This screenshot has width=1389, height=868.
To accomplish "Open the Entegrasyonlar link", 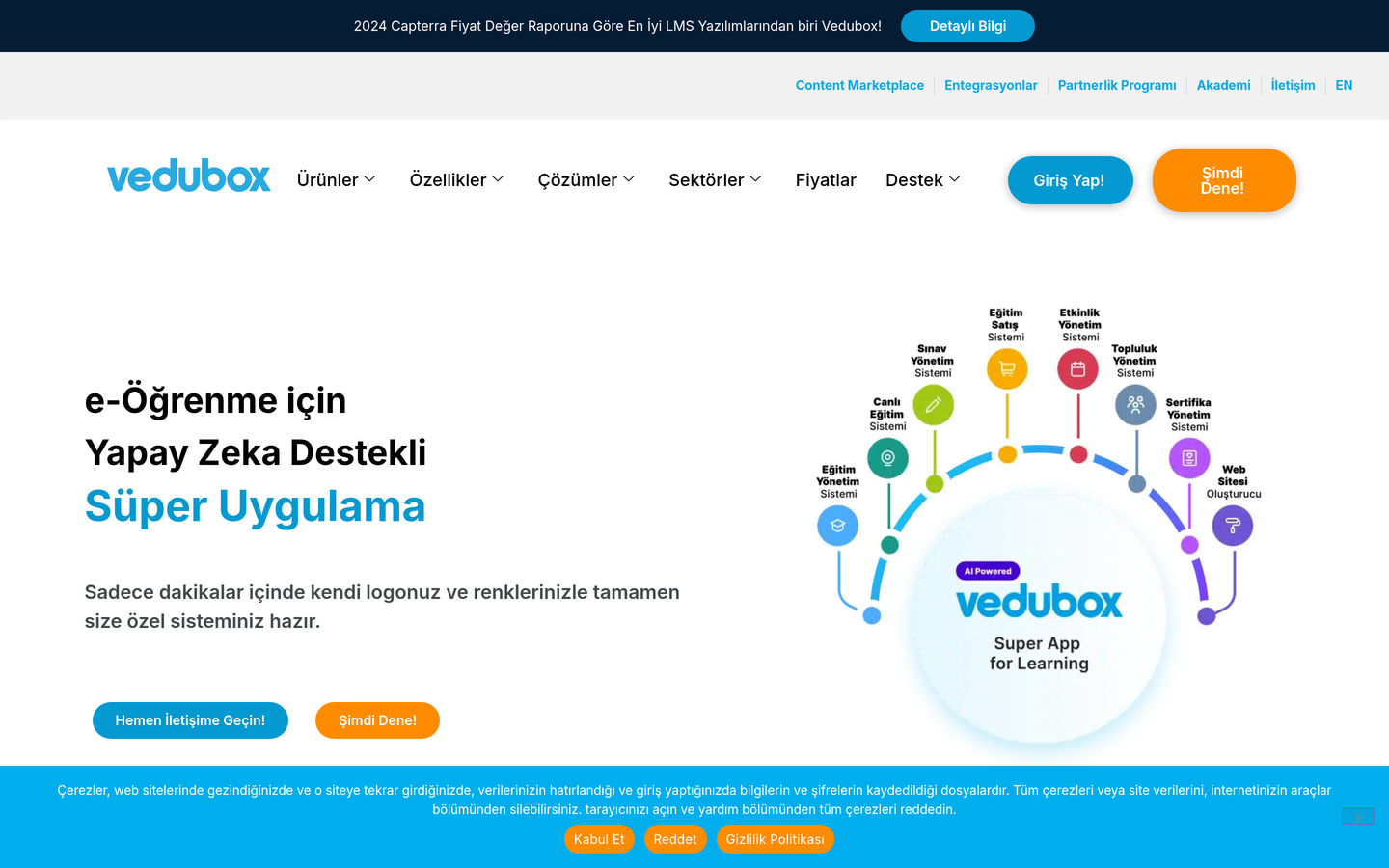I will (991, 85).
